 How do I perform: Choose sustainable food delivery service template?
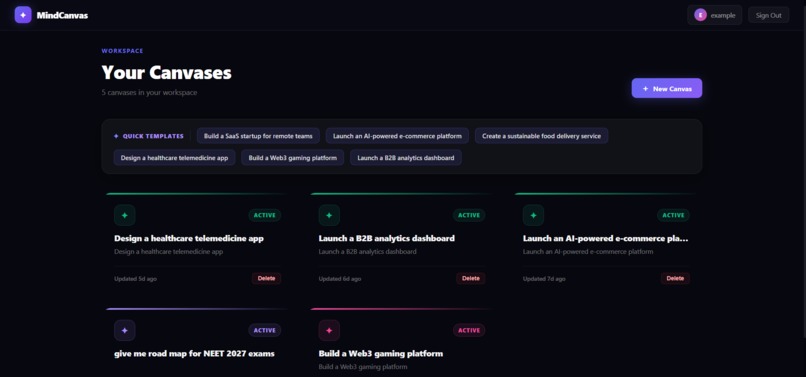(541, 136)
